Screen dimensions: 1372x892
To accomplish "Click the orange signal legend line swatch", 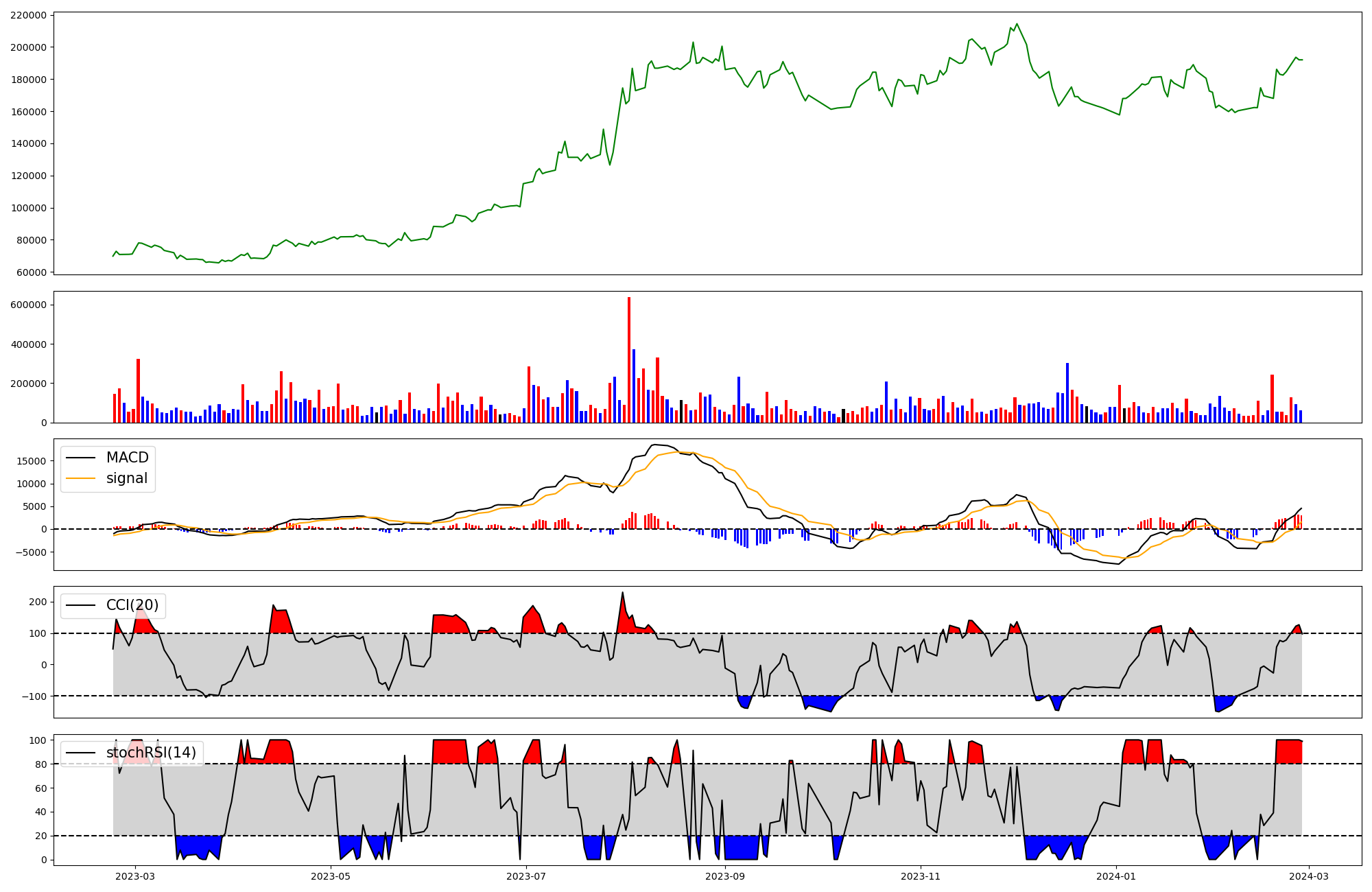I will [80, 478].
